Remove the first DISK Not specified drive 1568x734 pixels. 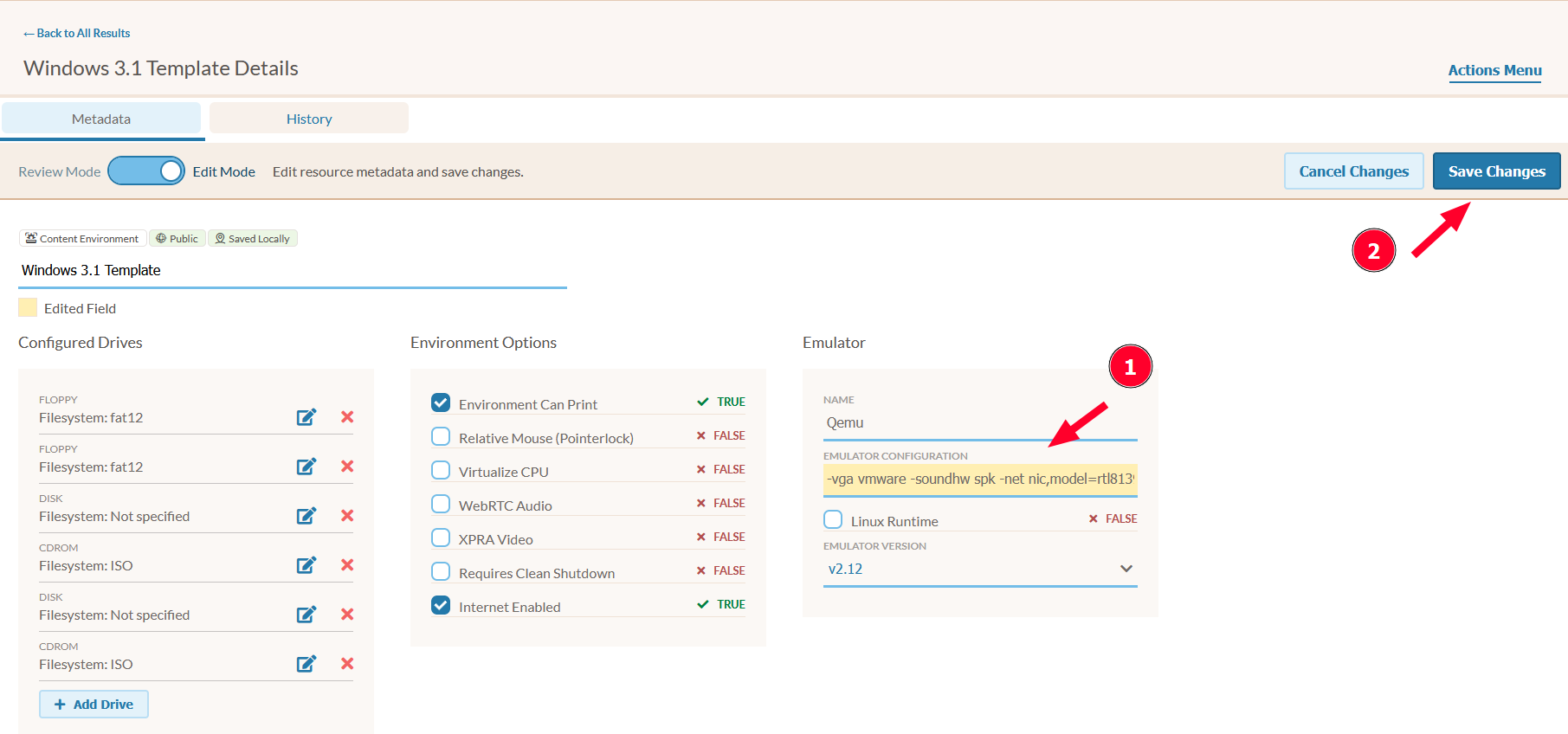[x=347, y=516]
